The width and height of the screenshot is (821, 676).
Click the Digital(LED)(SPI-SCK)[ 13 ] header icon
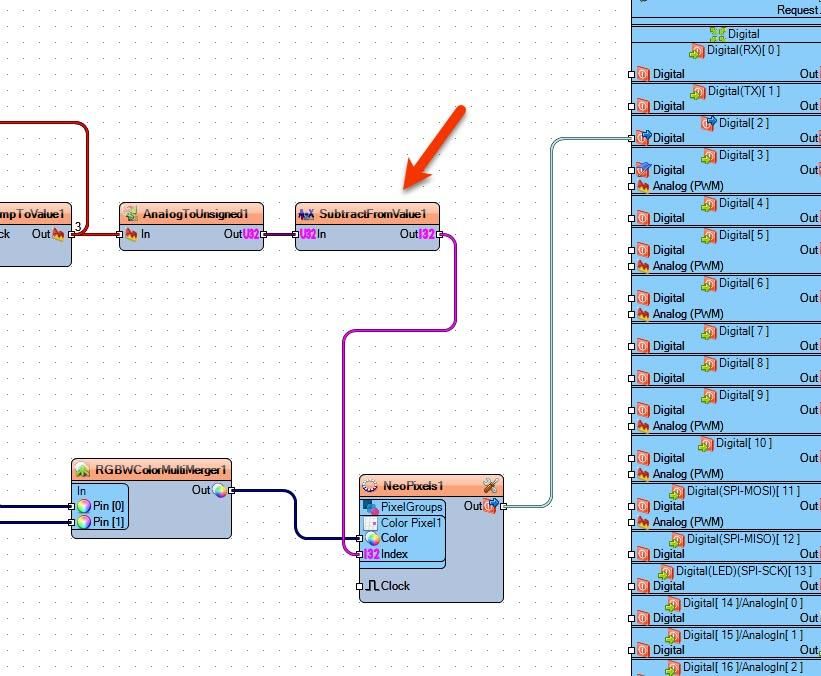pyautogui.click(x=666, y=572)
